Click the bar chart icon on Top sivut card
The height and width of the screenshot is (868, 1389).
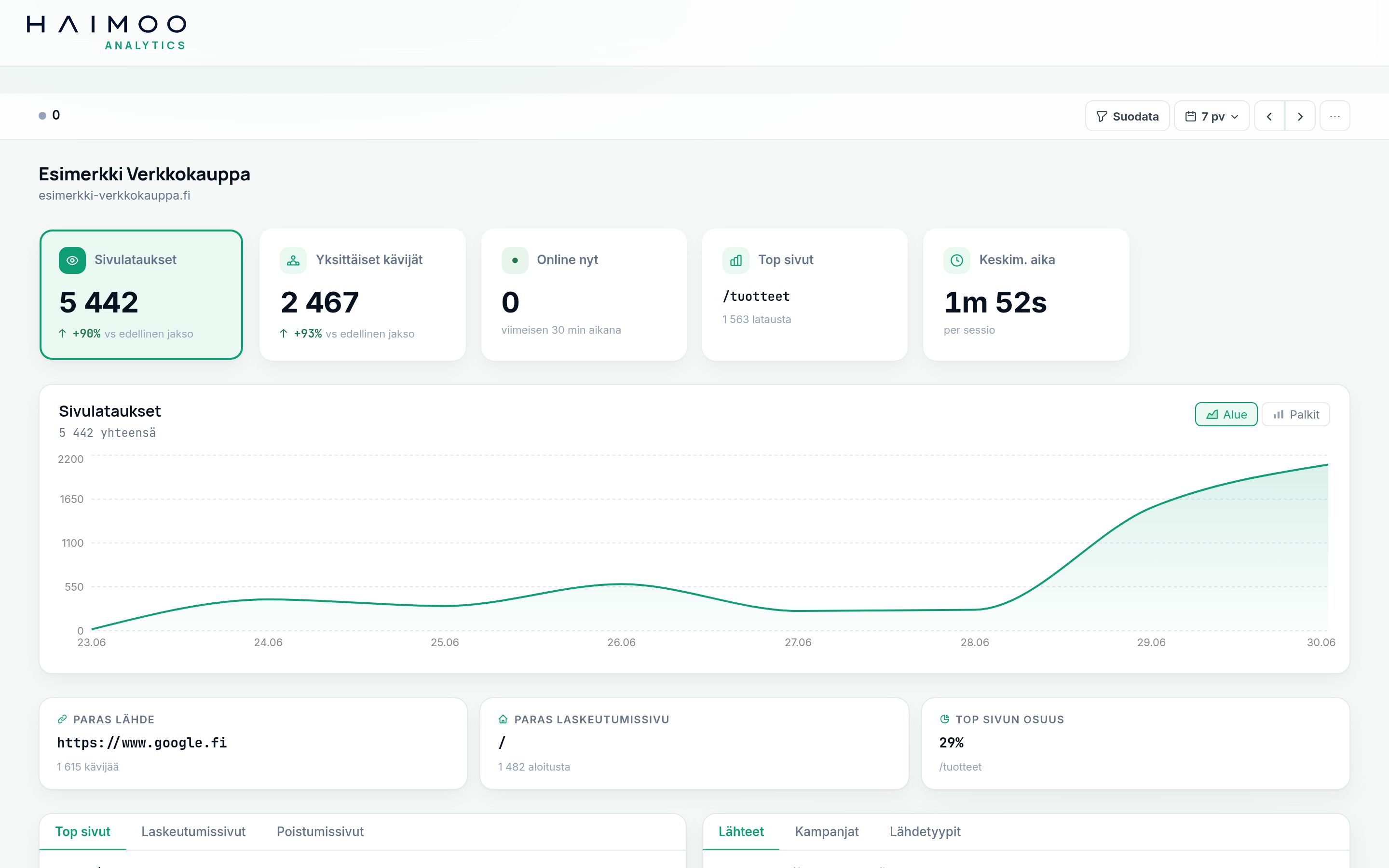coord(736,260)
